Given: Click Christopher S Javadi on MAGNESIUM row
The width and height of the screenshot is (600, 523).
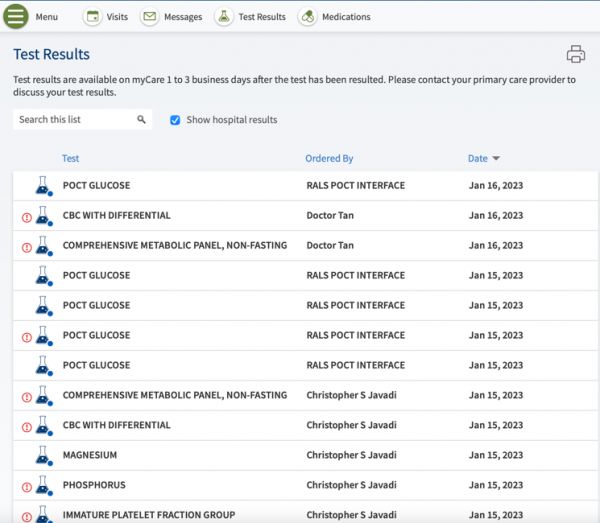Looking at the screenshot, I should click(351, 455).
